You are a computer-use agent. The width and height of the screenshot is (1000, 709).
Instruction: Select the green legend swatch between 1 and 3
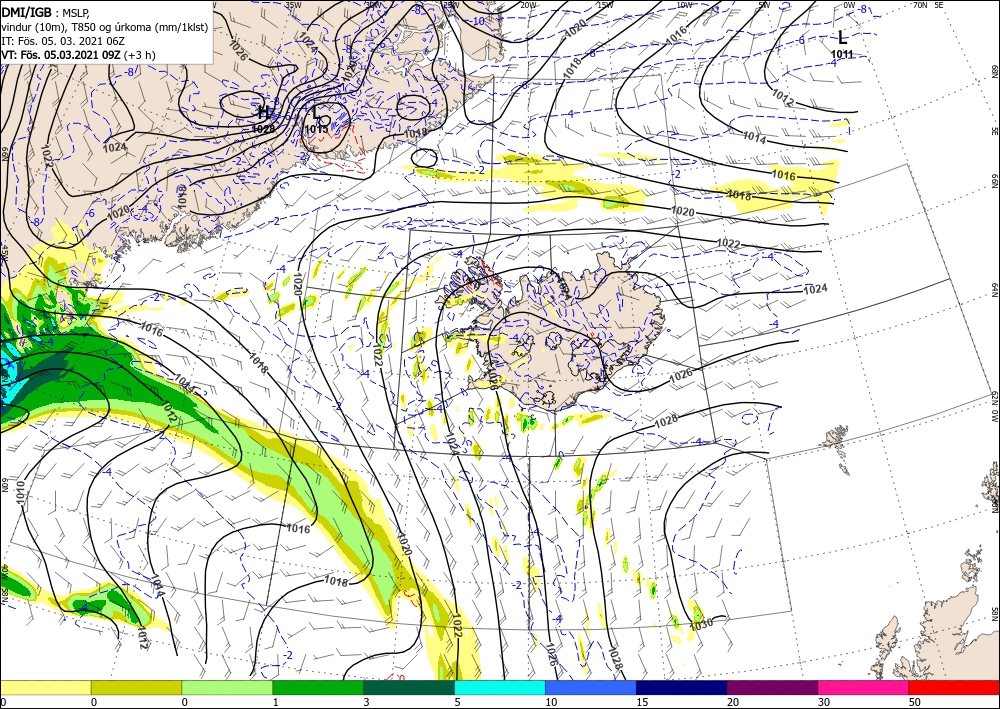point(318,687)
